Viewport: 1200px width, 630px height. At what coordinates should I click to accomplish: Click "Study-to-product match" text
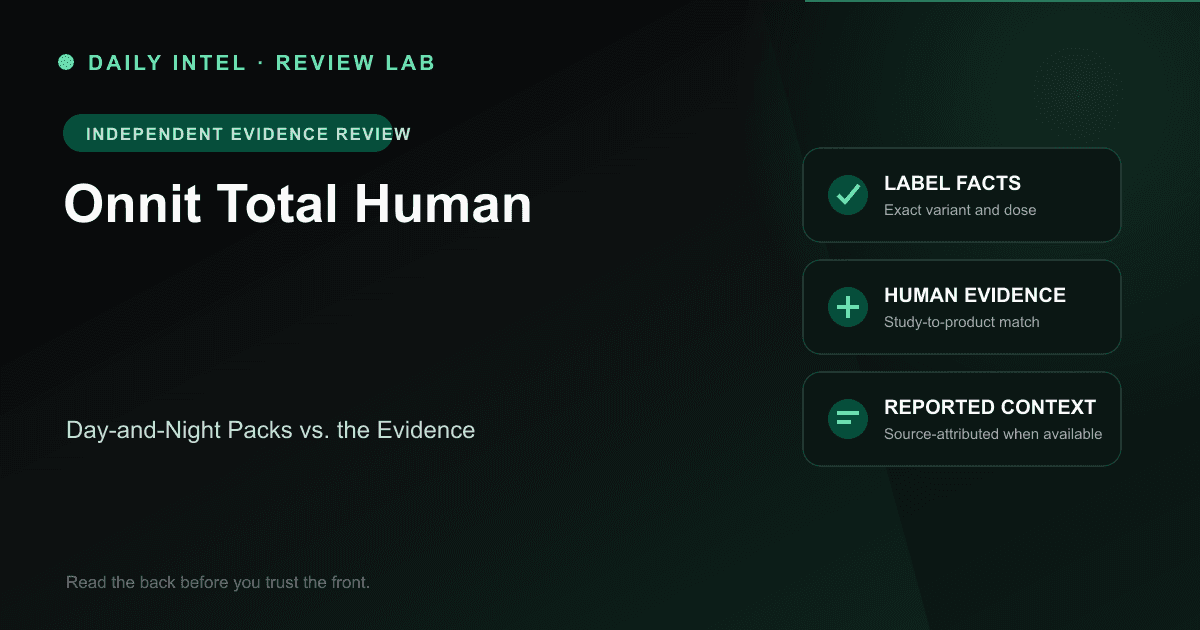click(962, 322)
